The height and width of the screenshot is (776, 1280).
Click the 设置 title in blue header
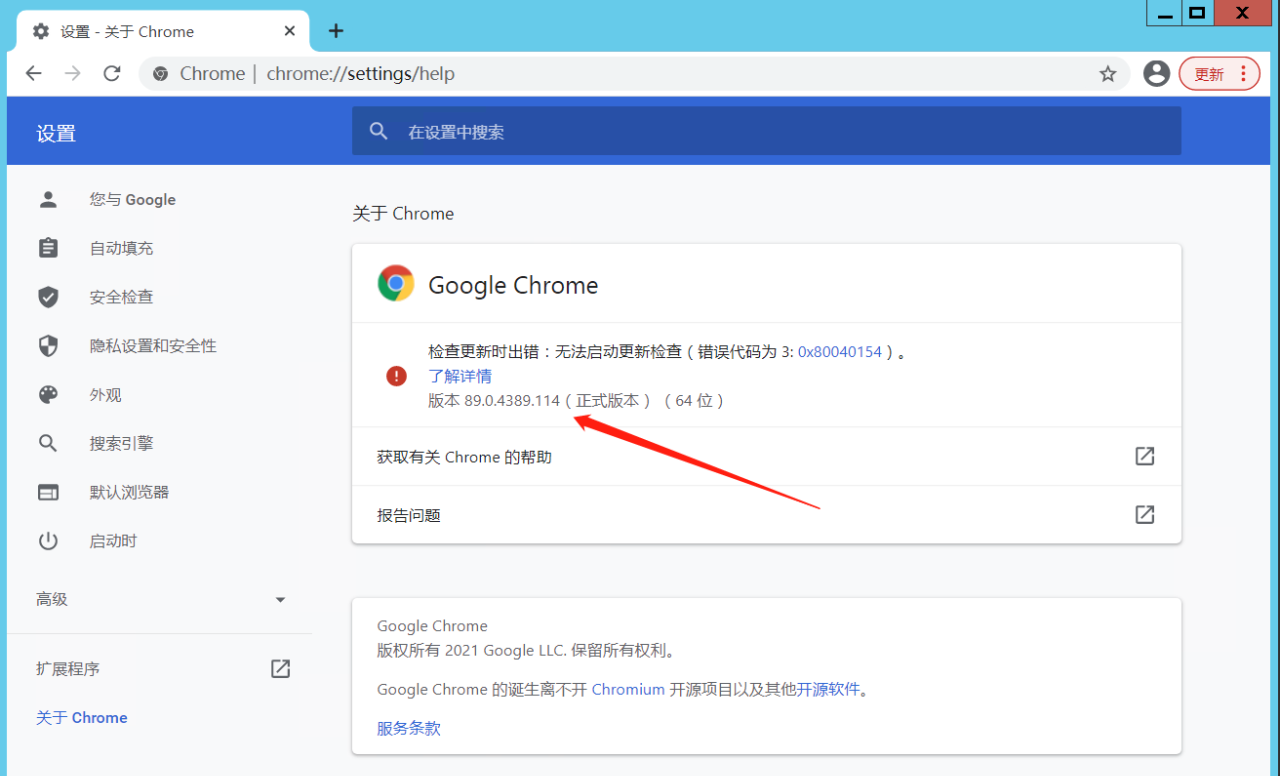coord(56,134)
